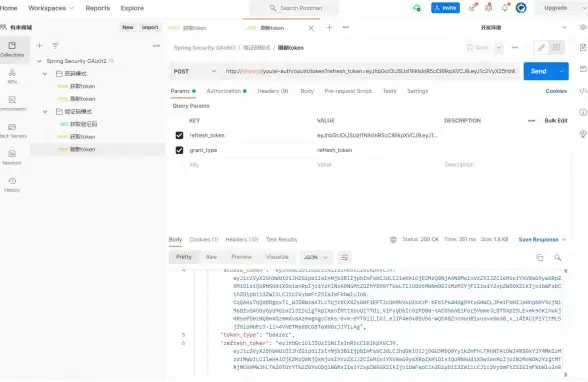Switch response view to Raw
This screenshot has width=588, height=382.
pyautogui.click(x=211, y=257)
